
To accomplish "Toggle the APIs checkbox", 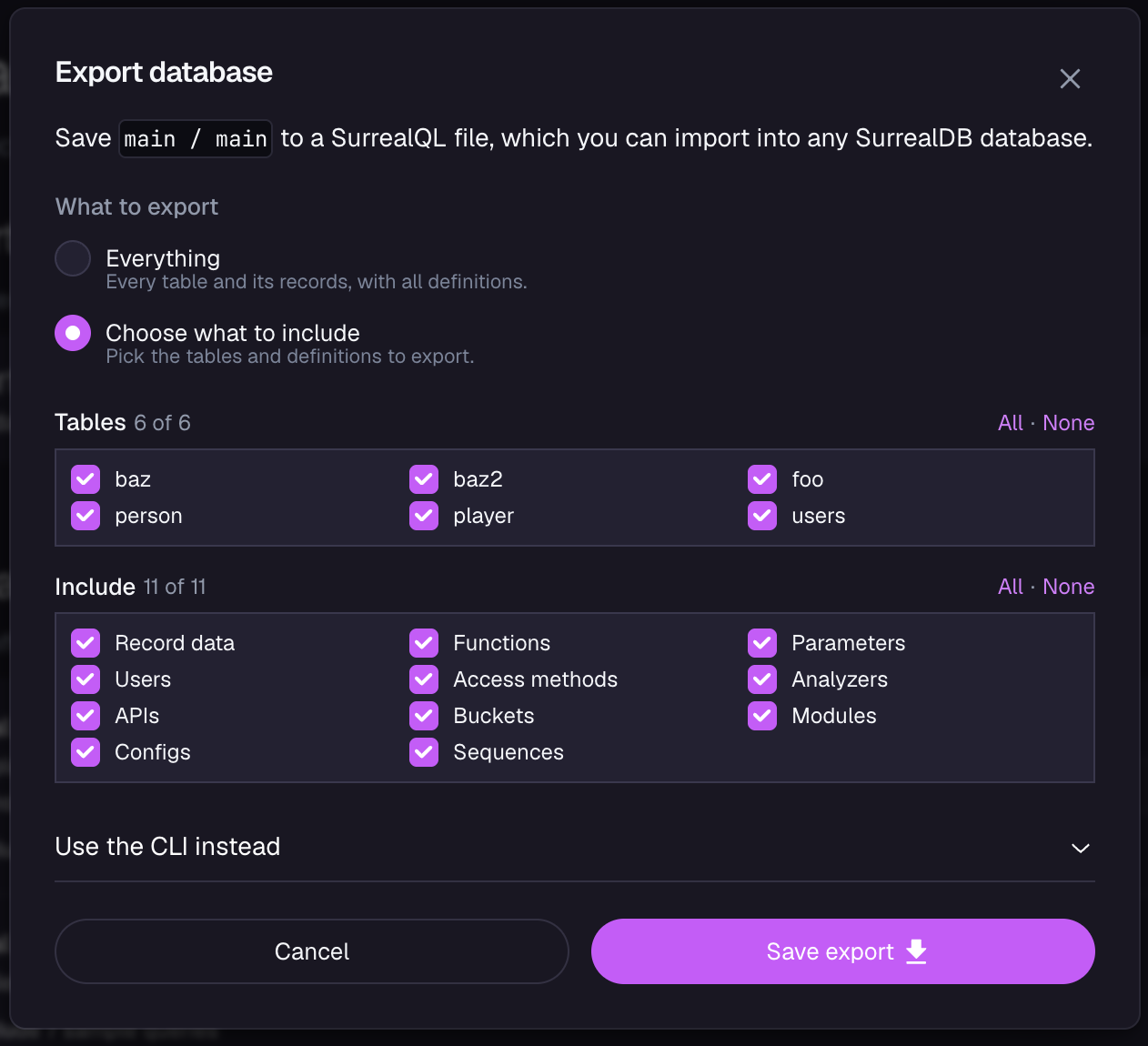I will coord(86,716).
